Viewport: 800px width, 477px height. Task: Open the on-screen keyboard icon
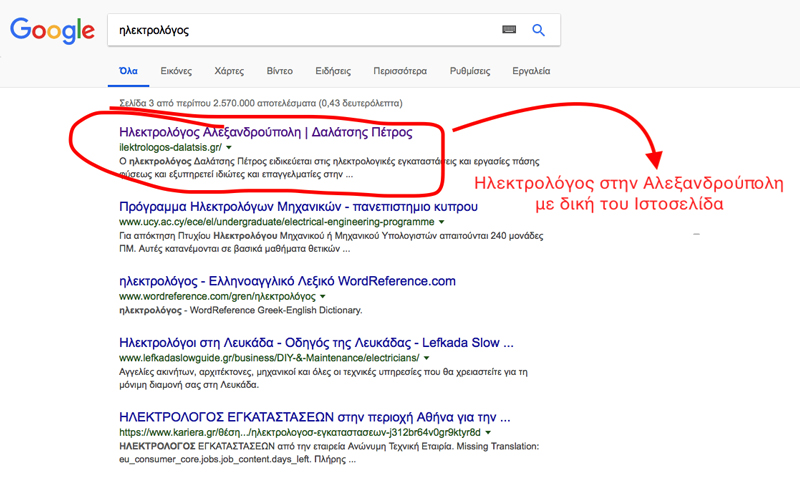click(x=509, y=31)
